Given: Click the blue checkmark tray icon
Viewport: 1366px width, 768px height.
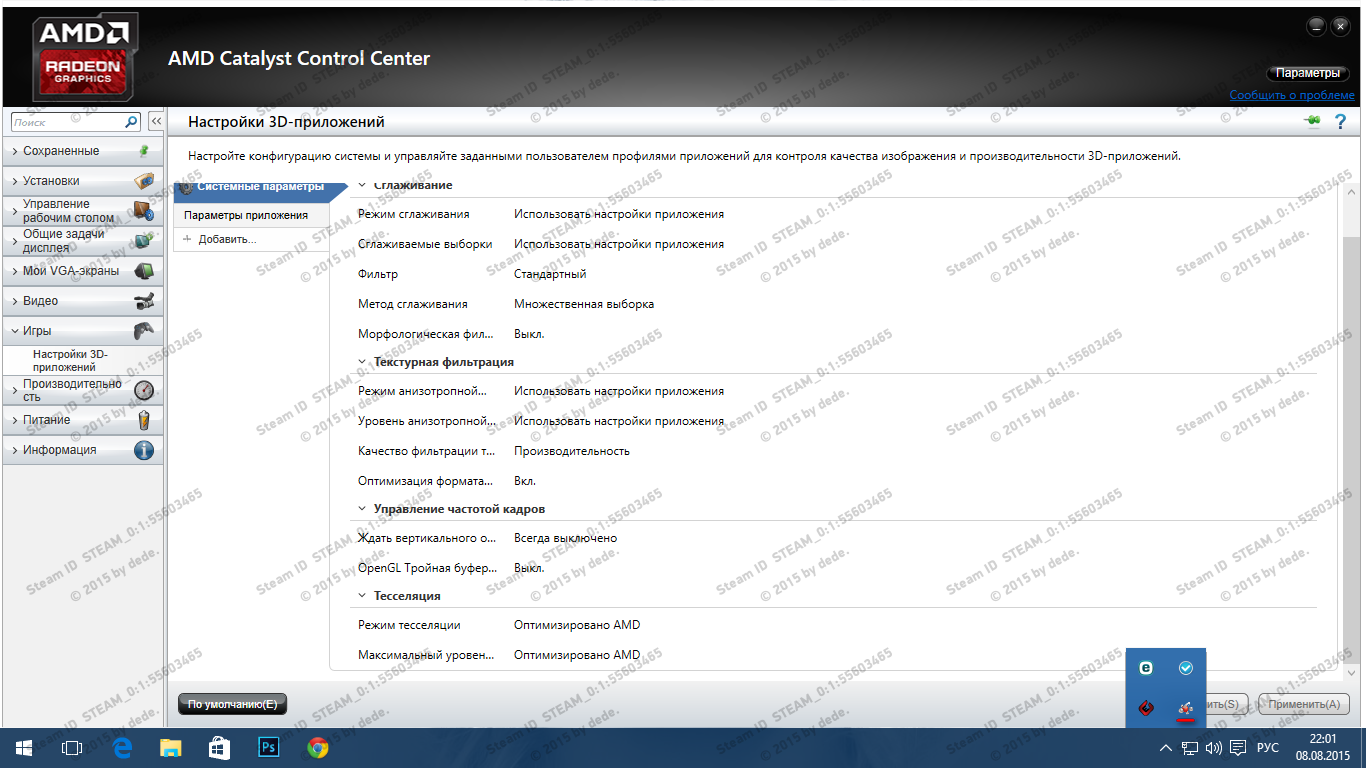Looking at the screenshot, I should pos(1186,668).
